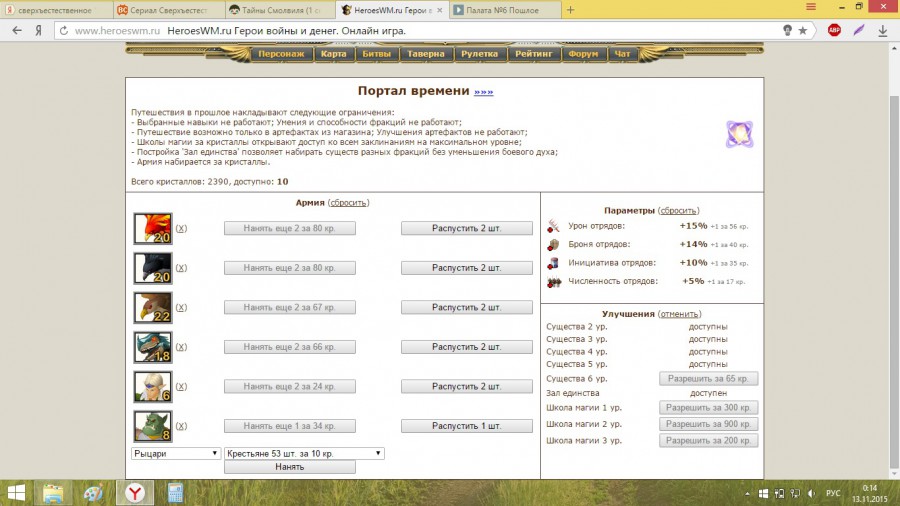Disband 2 phoenix units with Распустить button
The width and height of the screenshot is (900, 506).
tap(467, 228)
